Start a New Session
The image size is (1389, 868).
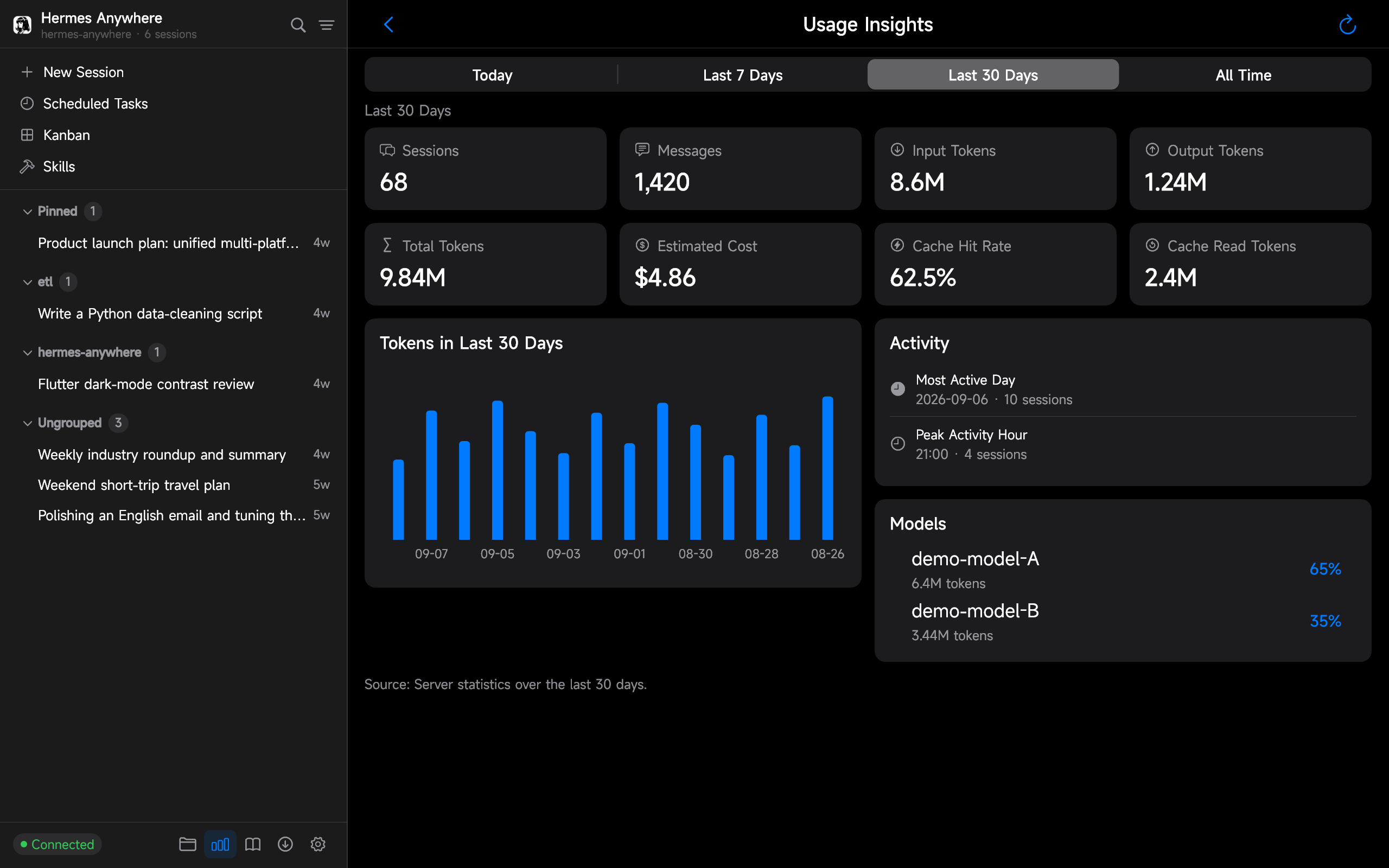point(173,72)
